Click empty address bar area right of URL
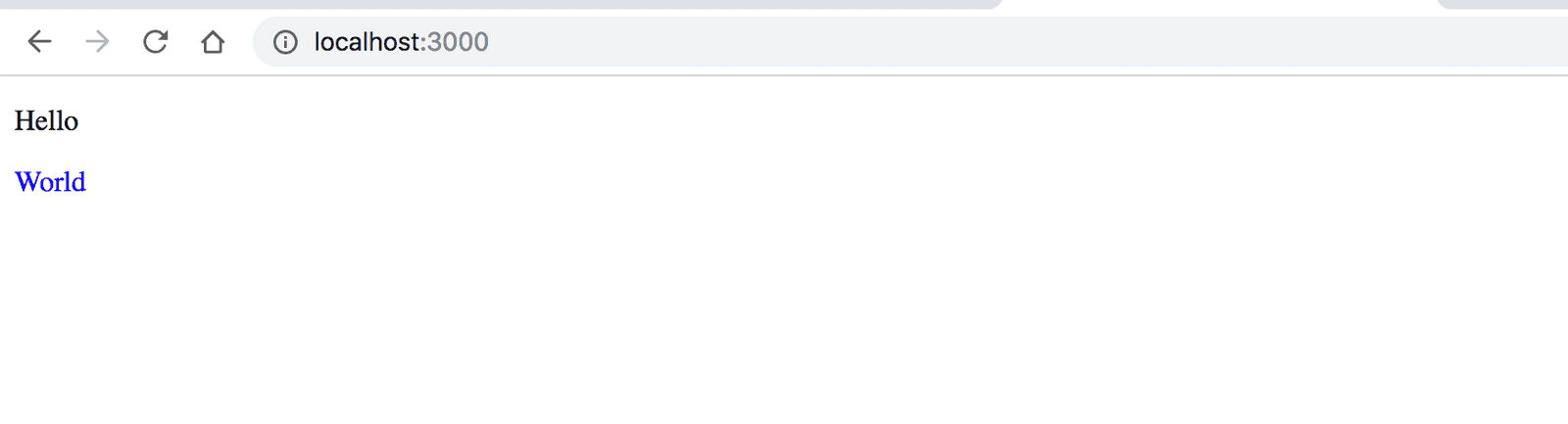1568x424 pixels. (x=1029, y=42)
